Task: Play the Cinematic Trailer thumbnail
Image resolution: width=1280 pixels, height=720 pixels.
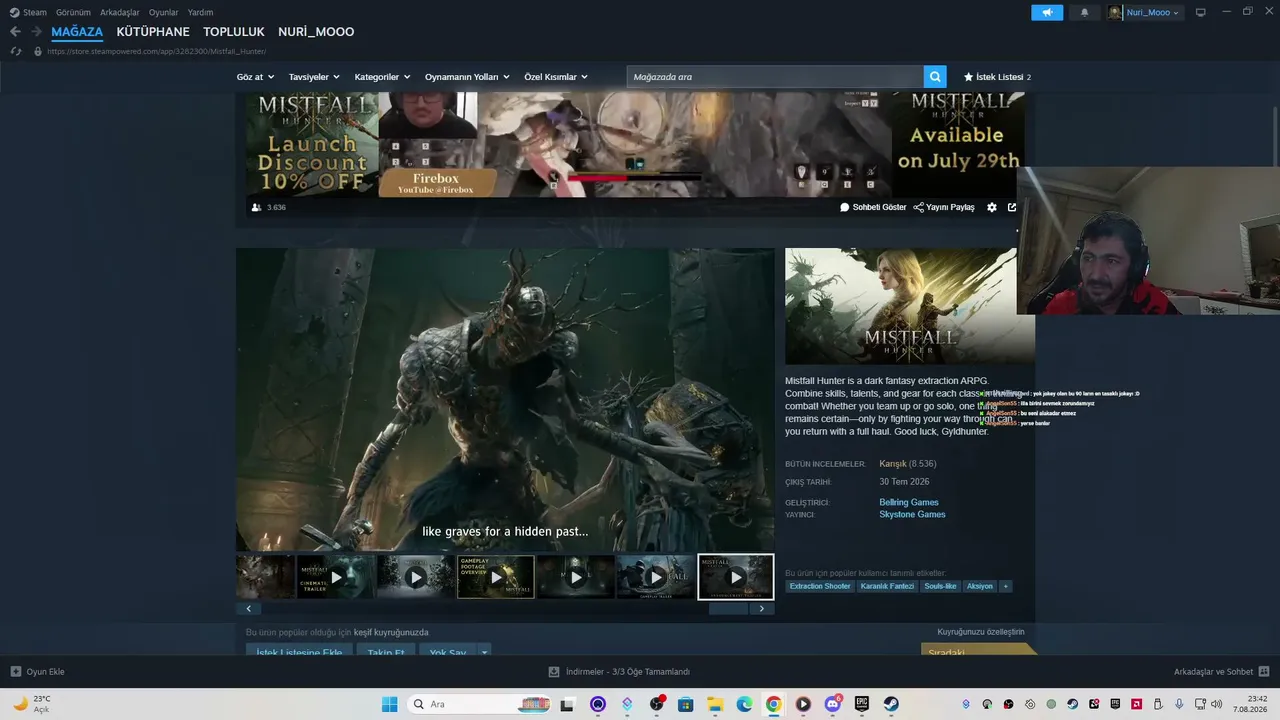Action: [x=336, y=577]
